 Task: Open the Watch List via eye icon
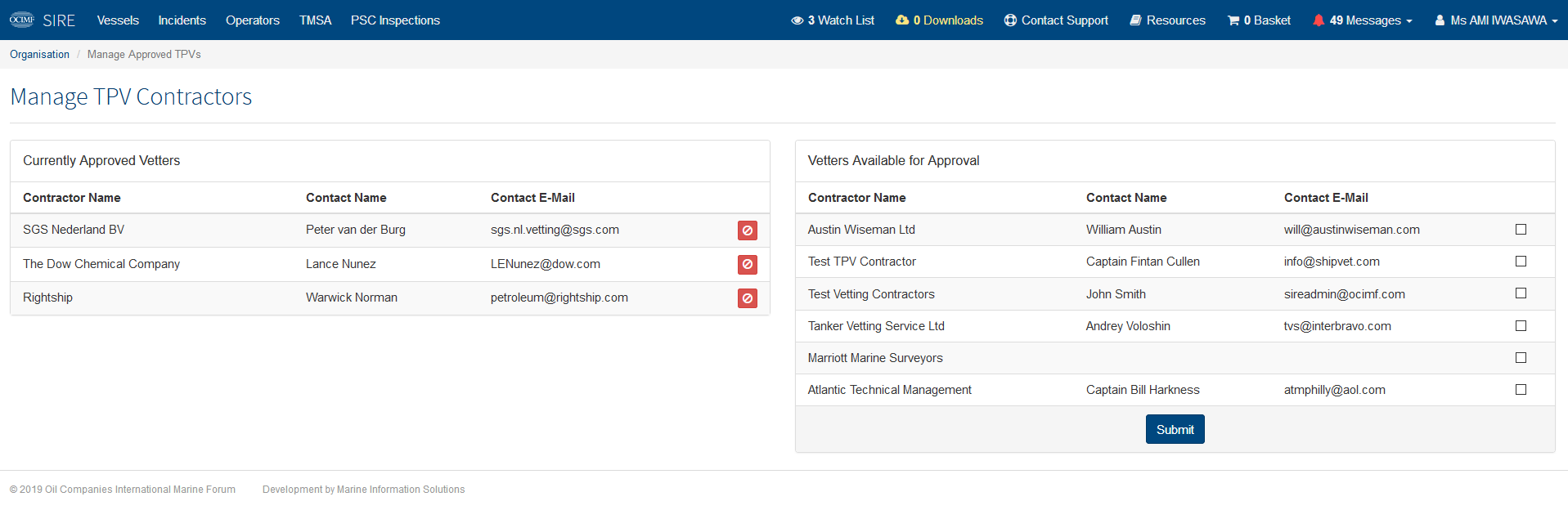[797, 20]
